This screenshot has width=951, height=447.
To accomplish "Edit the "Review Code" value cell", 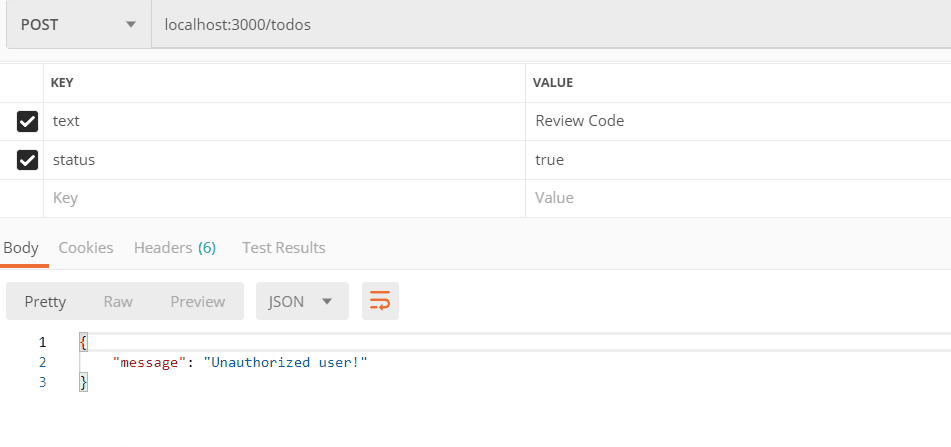I will click(735, 121).
